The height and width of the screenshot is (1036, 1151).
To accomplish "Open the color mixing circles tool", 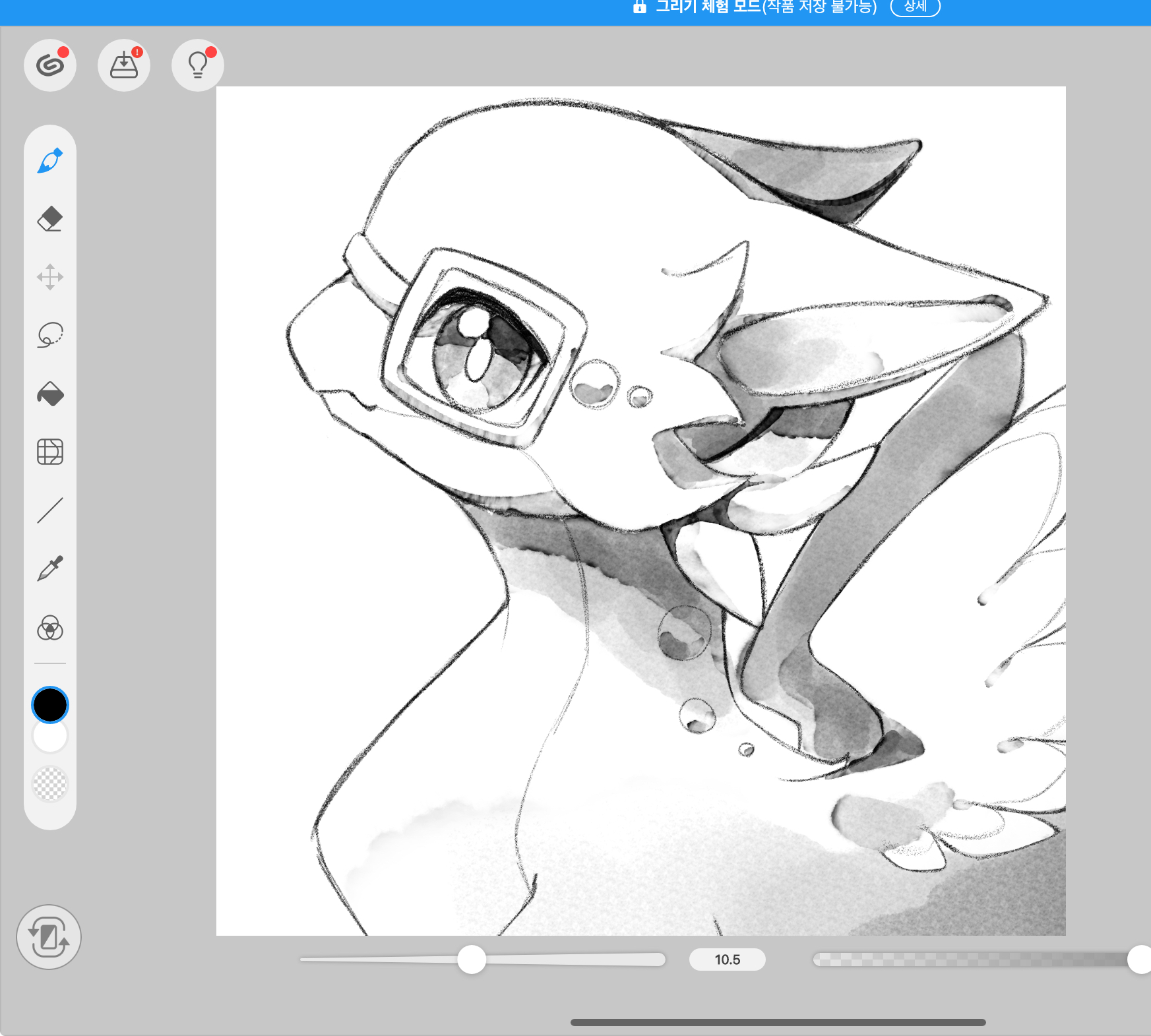I will click(x=50, y=628).
